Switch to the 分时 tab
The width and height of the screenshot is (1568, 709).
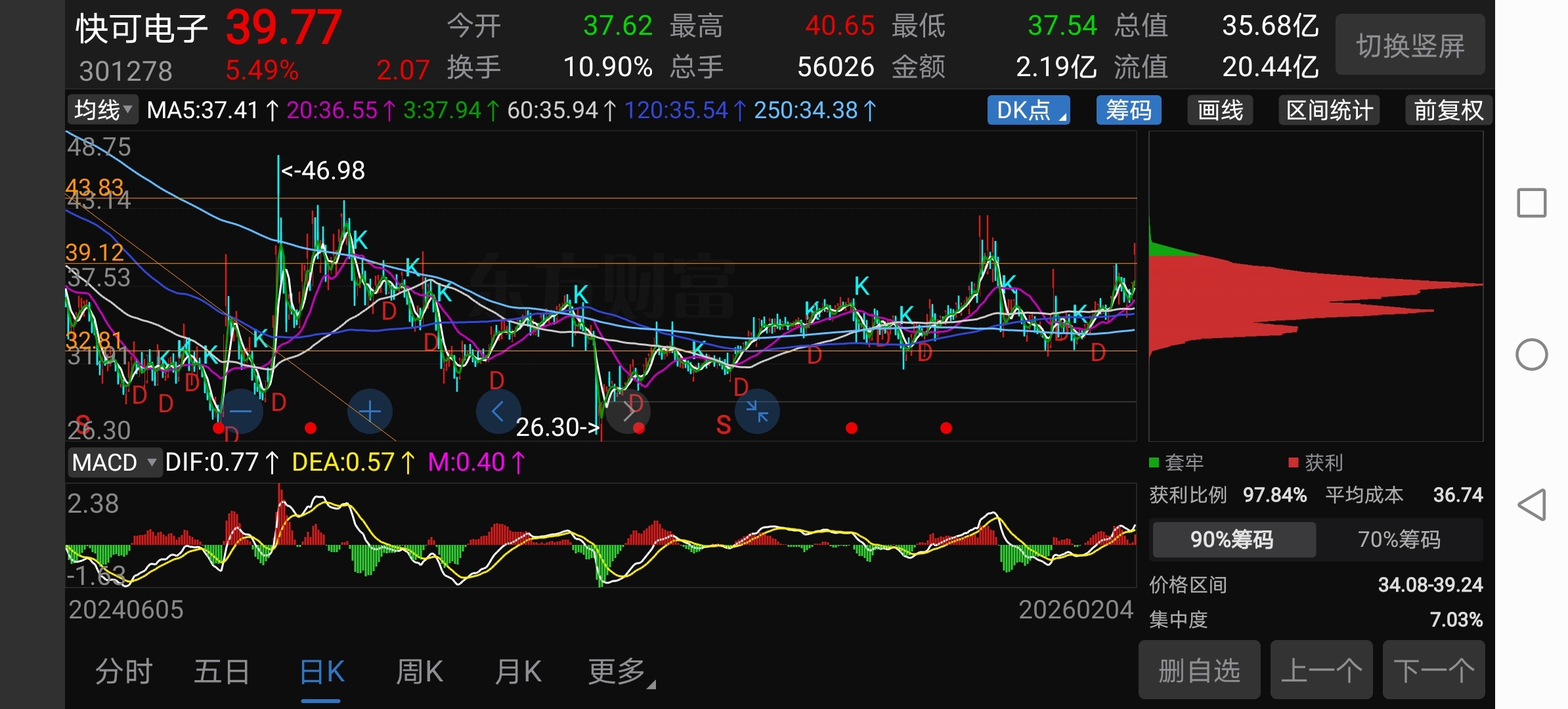(123, 672)
